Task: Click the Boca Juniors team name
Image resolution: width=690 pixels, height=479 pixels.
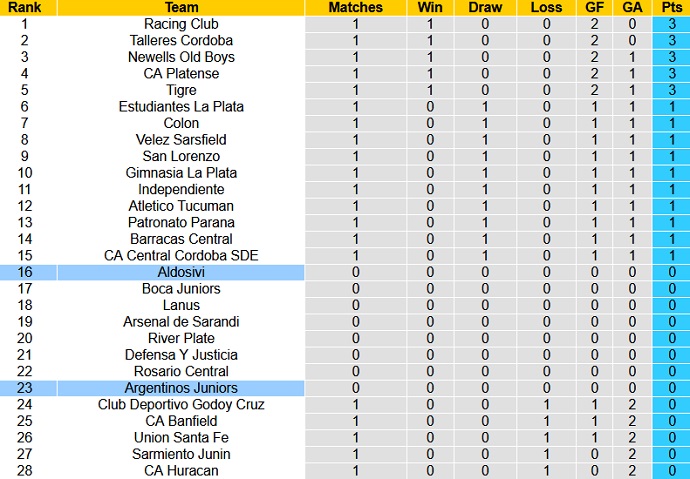Action: [x=181, y=289]
